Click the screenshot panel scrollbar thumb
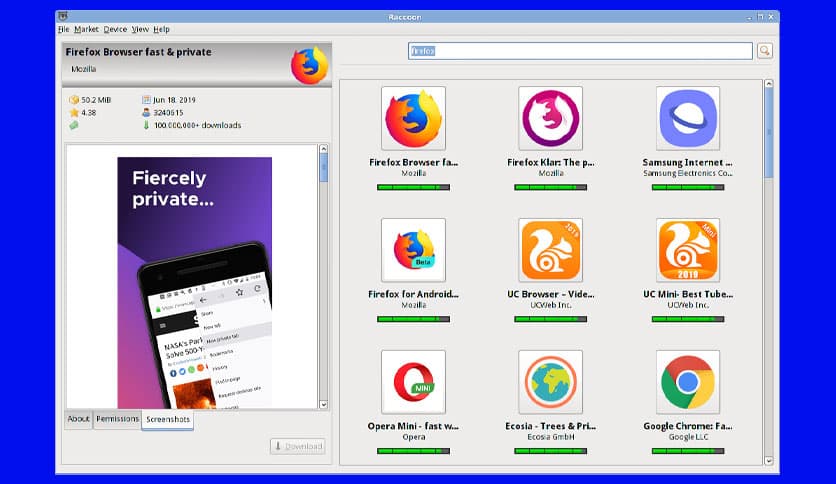The image size is (836, 484). (323, 167)
